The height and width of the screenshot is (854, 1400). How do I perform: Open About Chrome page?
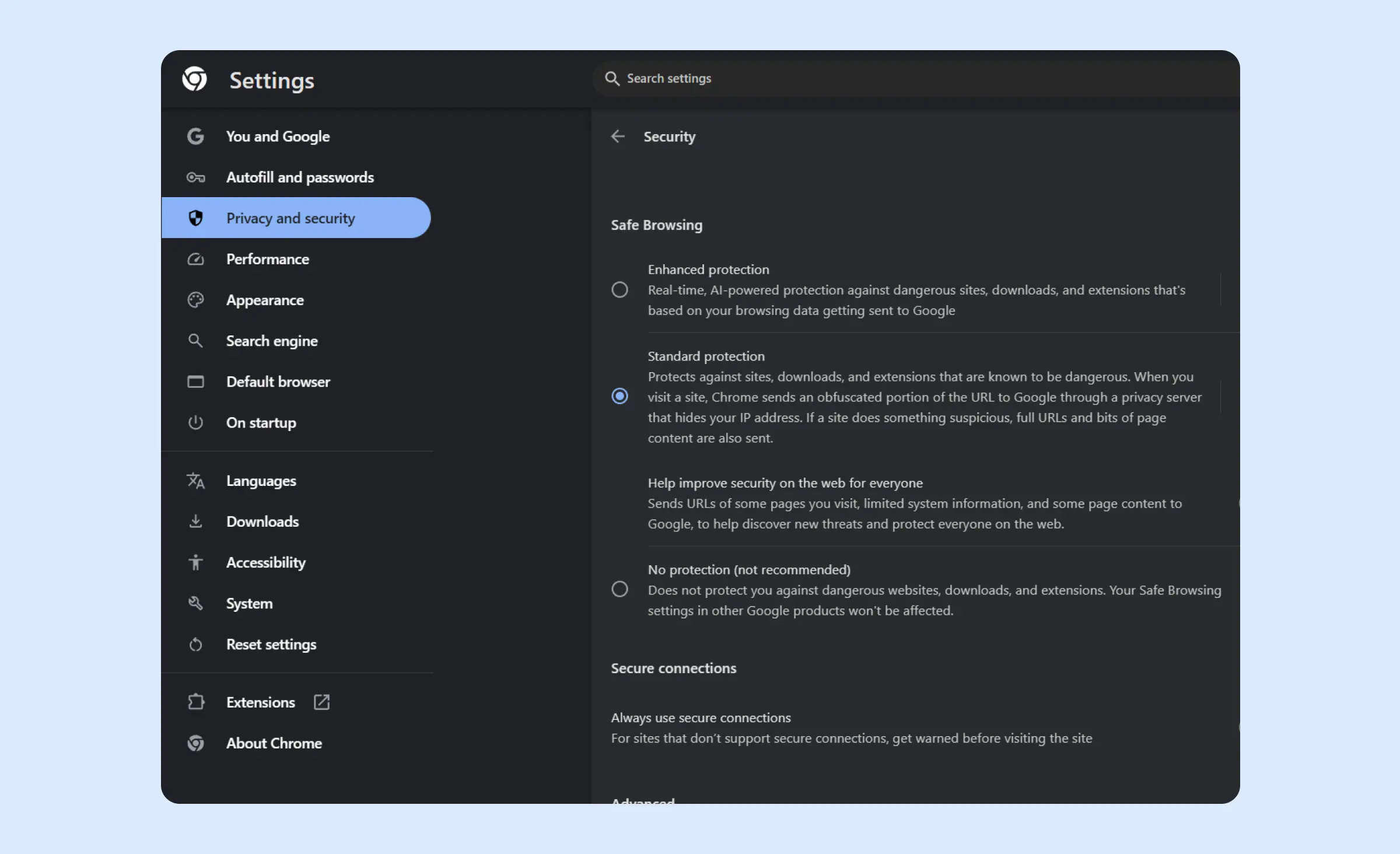(x=296, y=743)
